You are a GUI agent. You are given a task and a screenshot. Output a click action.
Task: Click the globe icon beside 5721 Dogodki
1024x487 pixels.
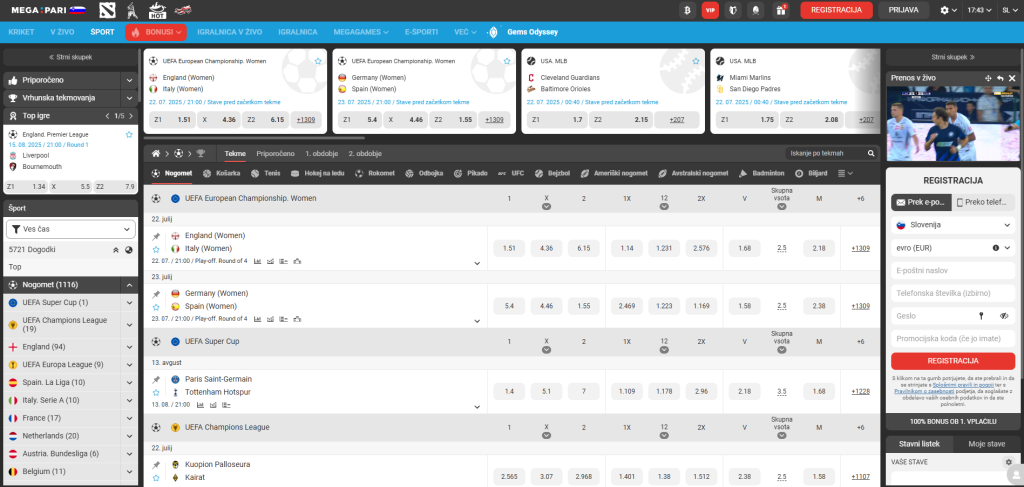pyautogui.click(x=129, y=249)
